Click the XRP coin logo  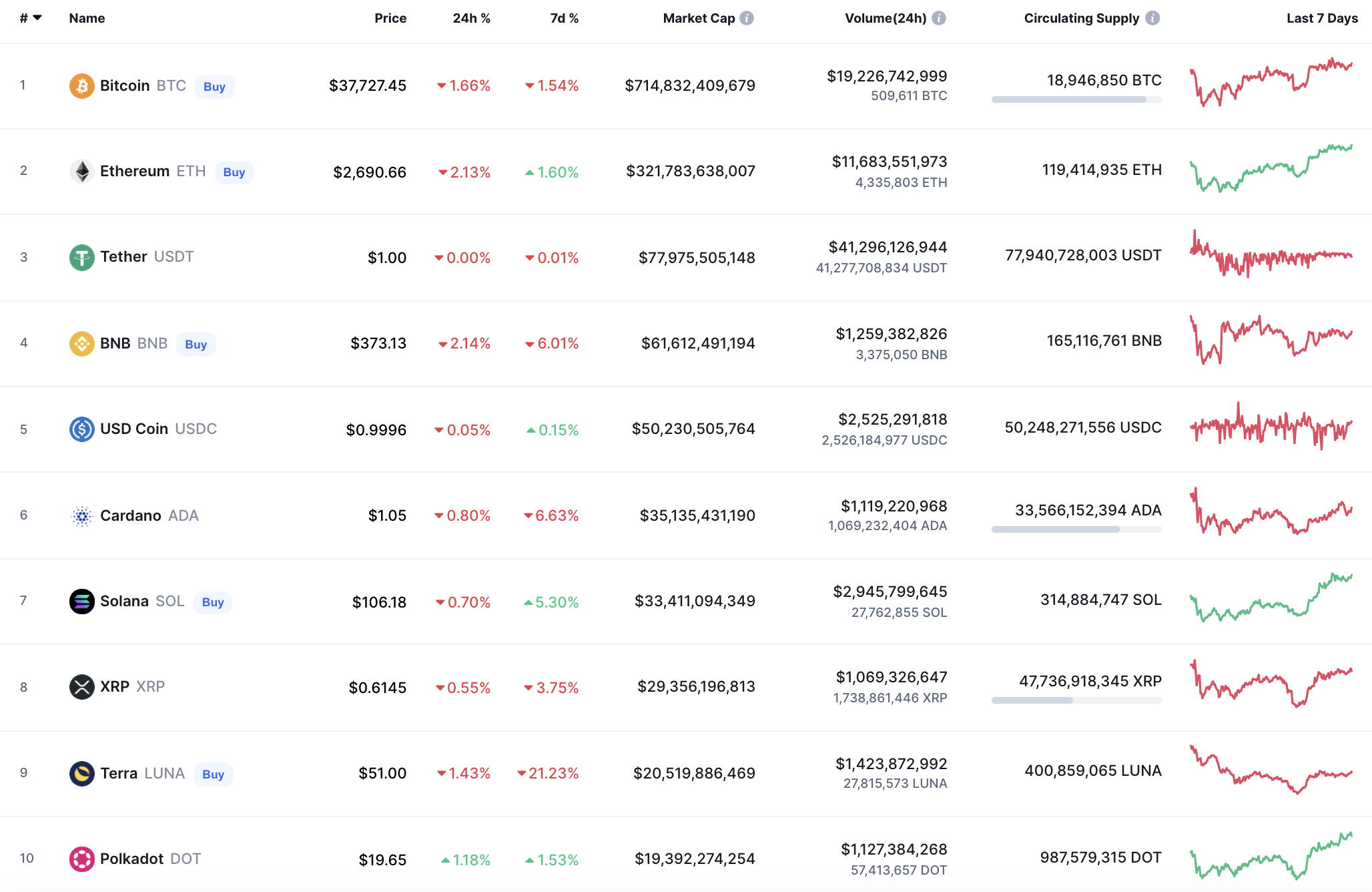81,687
